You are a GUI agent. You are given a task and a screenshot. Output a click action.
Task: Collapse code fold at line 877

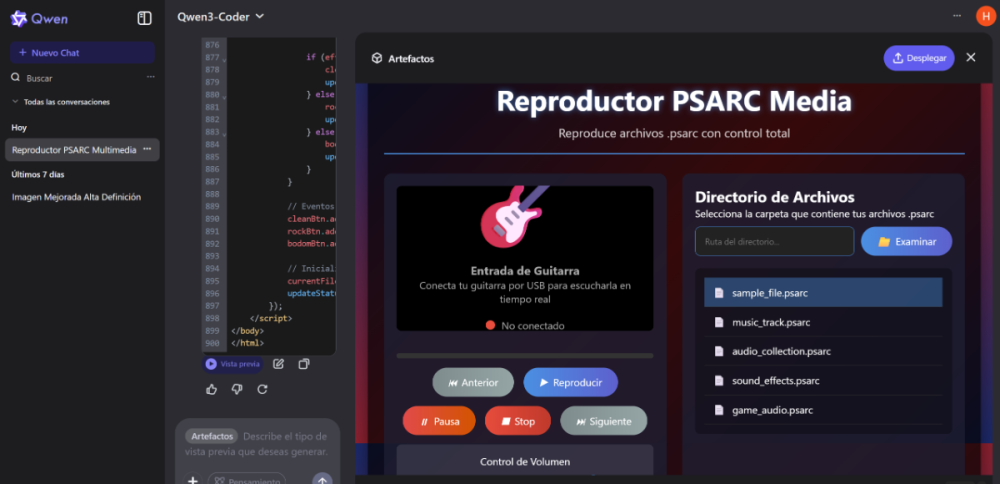(x=224, y=58)
